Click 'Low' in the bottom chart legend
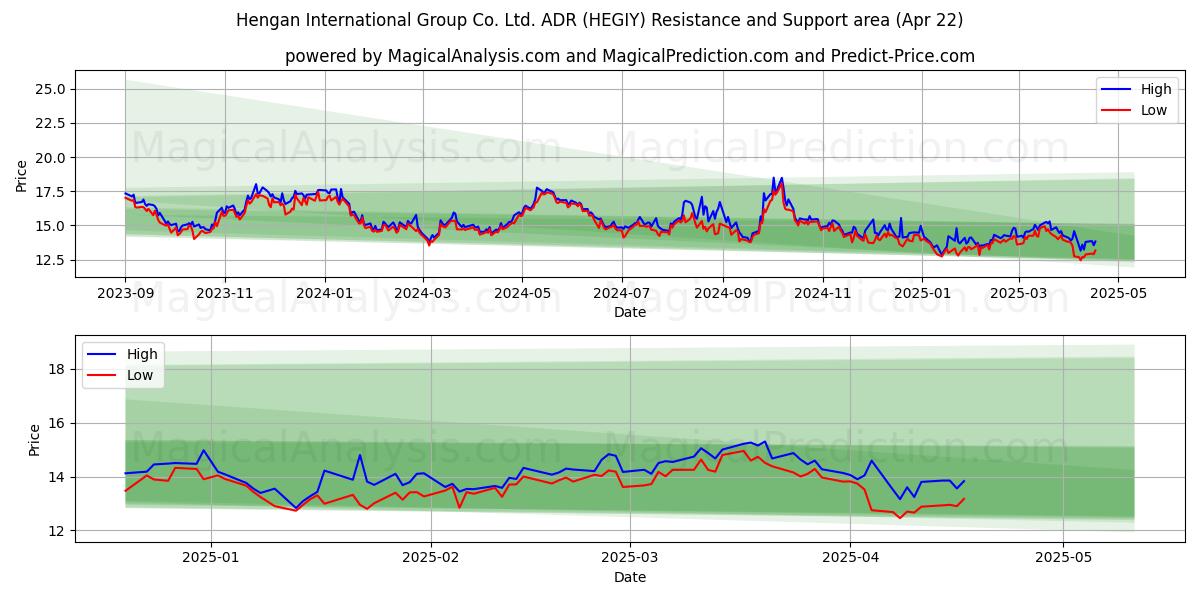The image size is (1200, 600). tap(140, 375)
